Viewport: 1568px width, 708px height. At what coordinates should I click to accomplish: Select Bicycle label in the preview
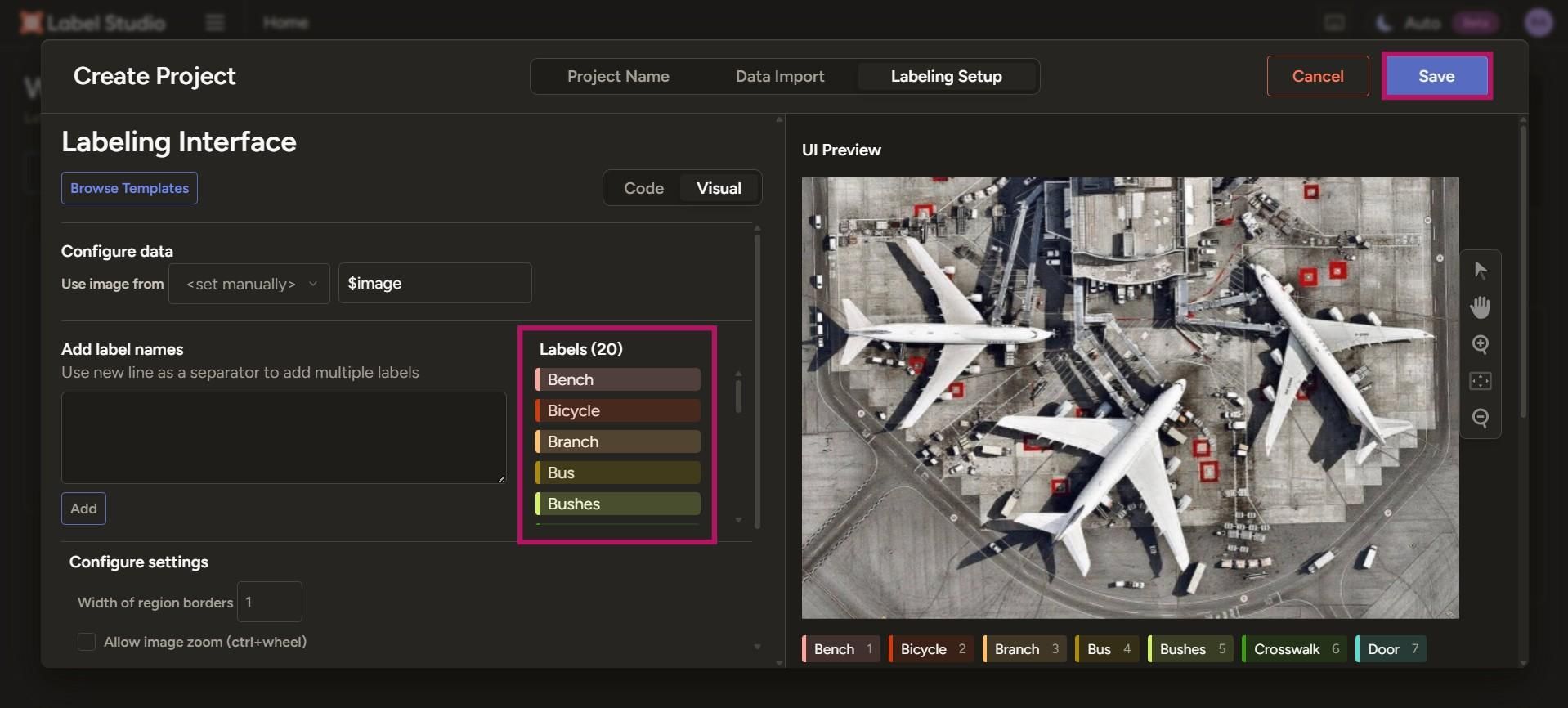931,649
